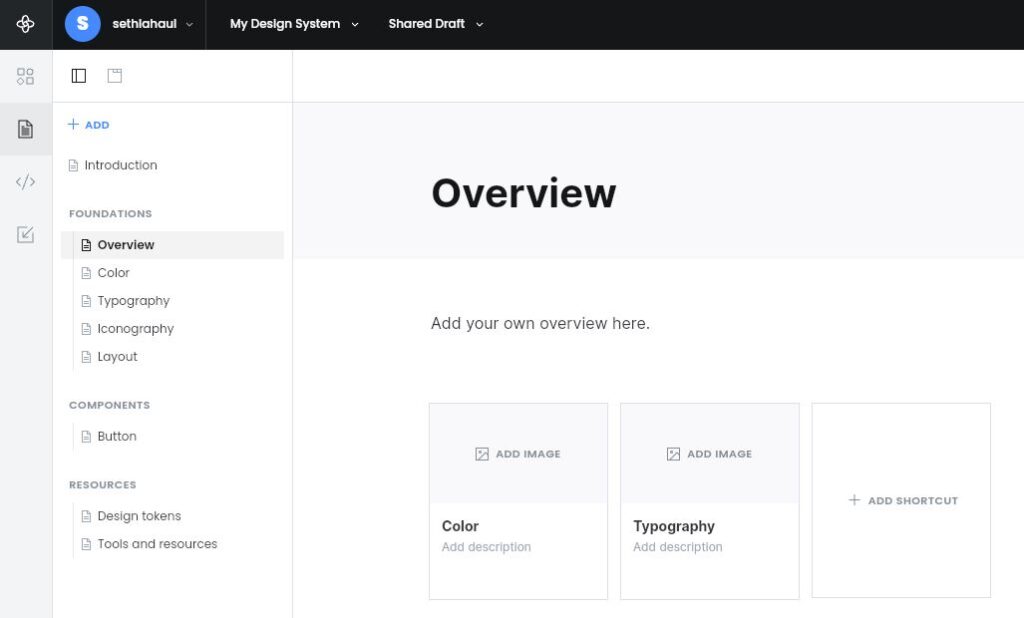Toggle the sidebar panel layout icon
This screenshot has height=618, width=1024.
click(x=79, y=76)
